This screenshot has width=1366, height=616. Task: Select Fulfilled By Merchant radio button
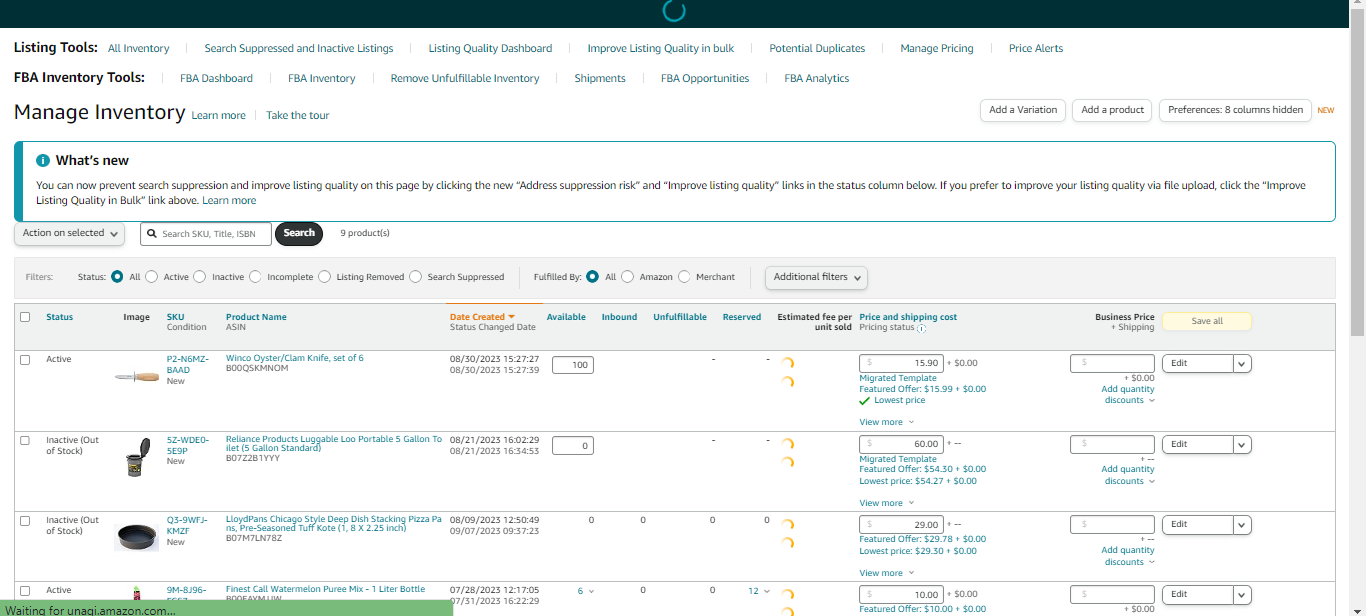pyautogui.click(x=684, y=277)
